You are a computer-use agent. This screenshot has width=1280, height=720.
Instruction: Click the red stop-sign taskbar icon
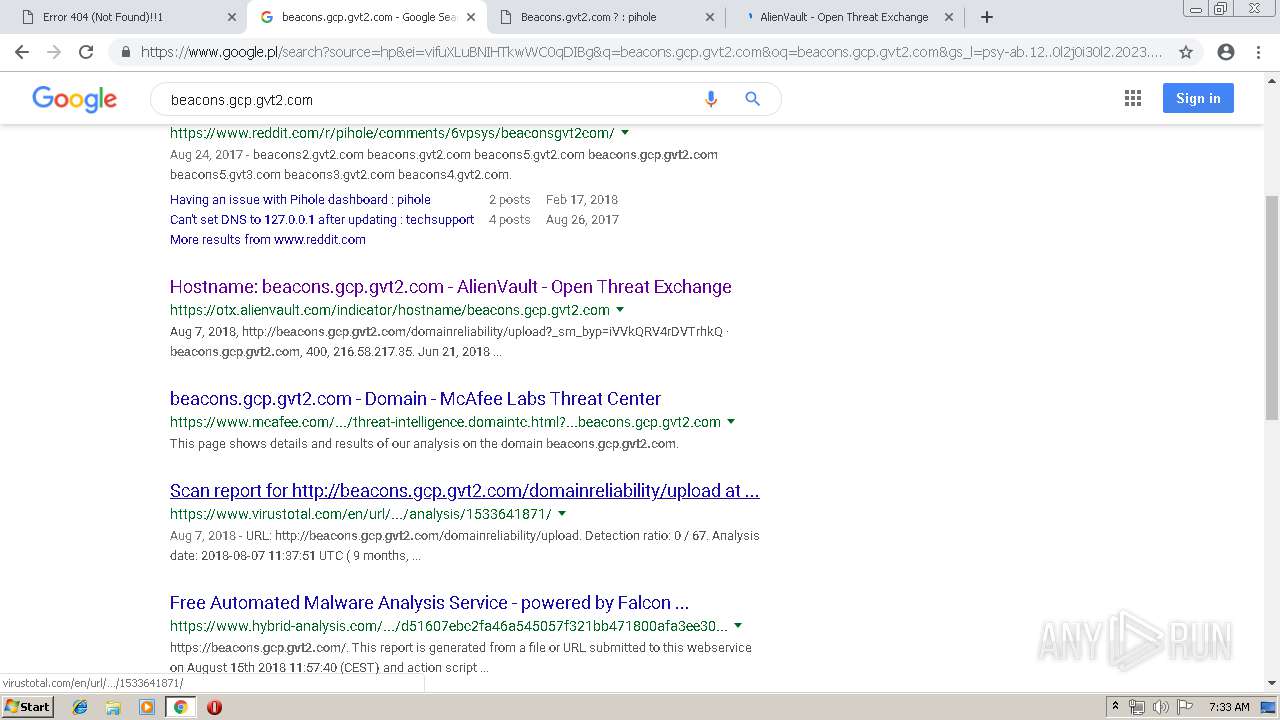(214, 707)
